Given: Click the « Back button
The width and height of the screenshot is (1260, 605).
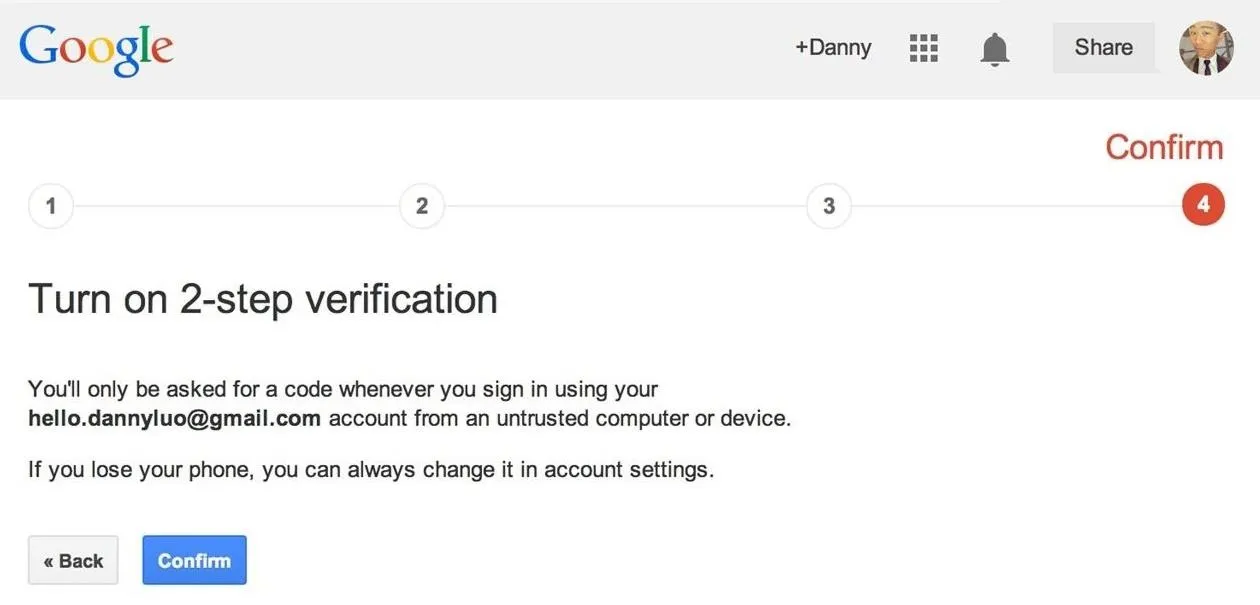Looking at the screenshot, I should [73, 560].
